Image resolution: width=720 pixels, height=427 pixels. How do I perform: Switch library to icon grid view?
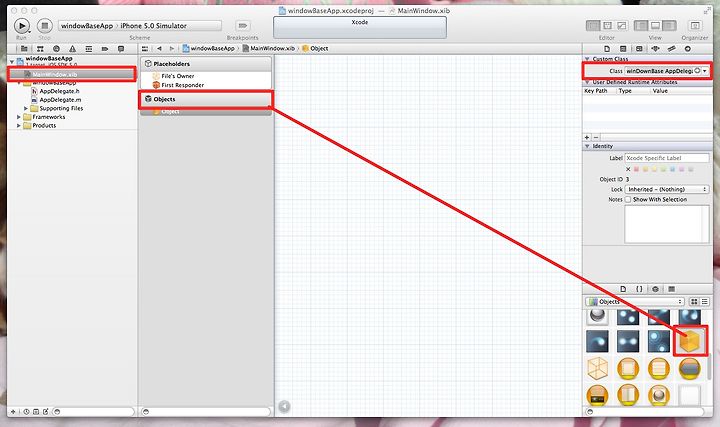[694, 302]
